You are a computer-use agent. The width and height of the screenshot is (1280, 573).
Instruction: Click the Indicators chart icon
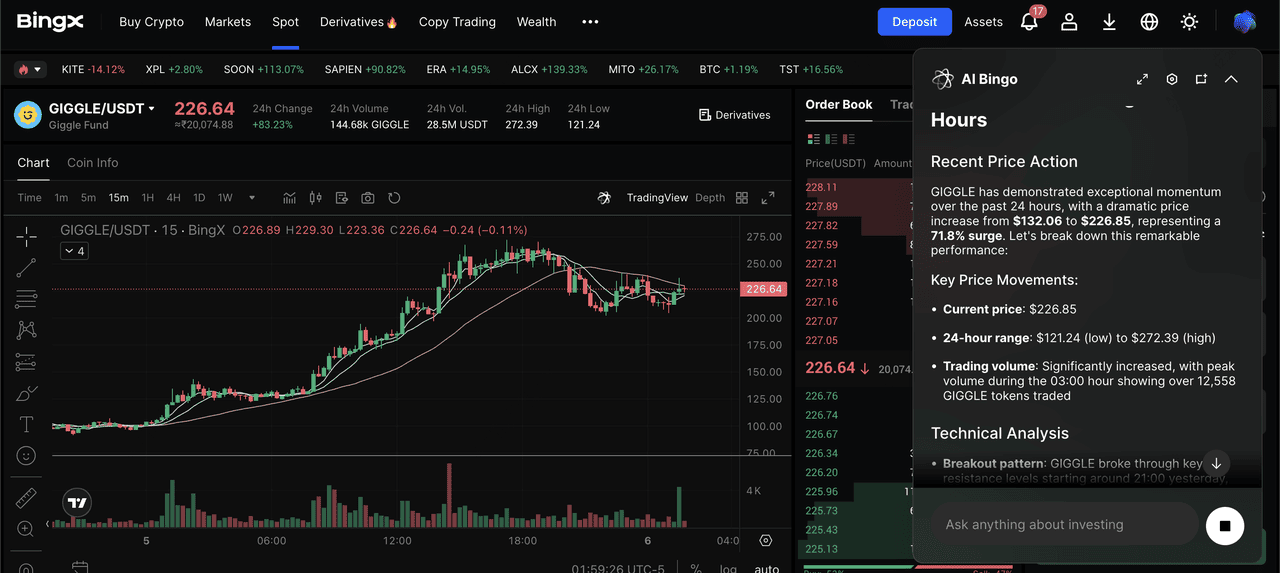[290, 198]
